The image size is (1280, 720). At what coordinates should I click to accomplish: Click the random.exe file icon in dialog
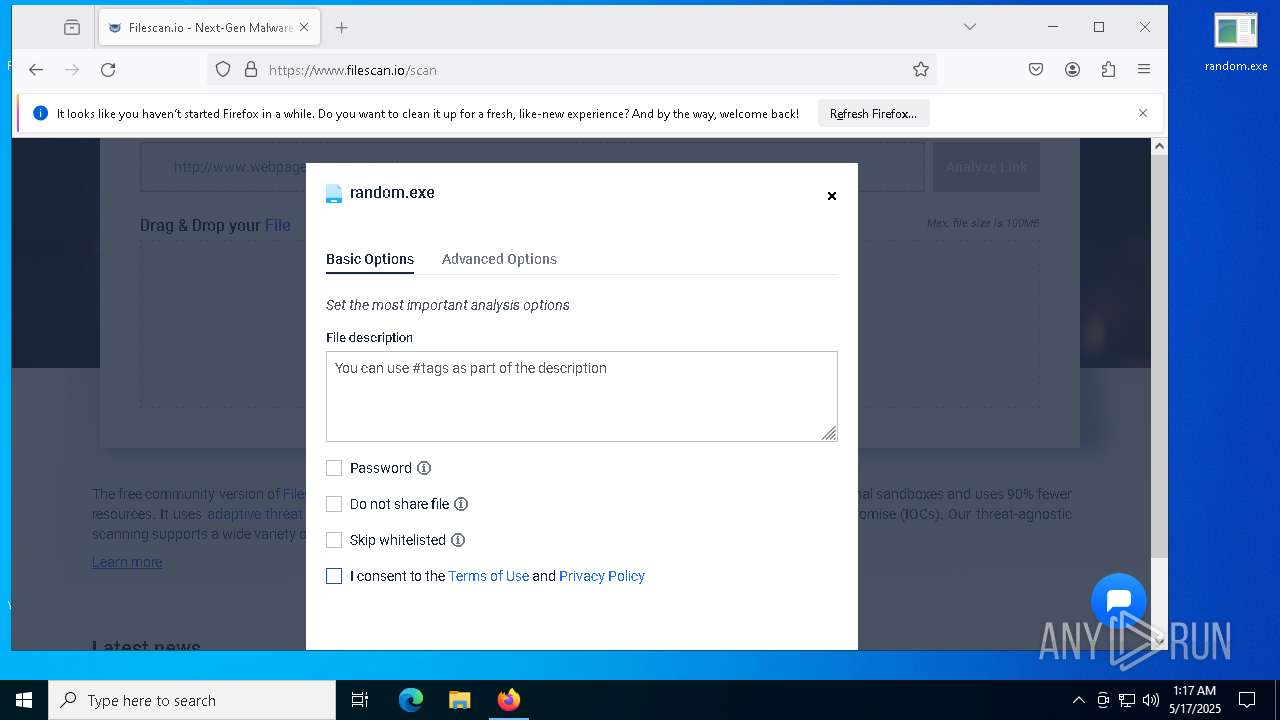(x=334, y=193)
